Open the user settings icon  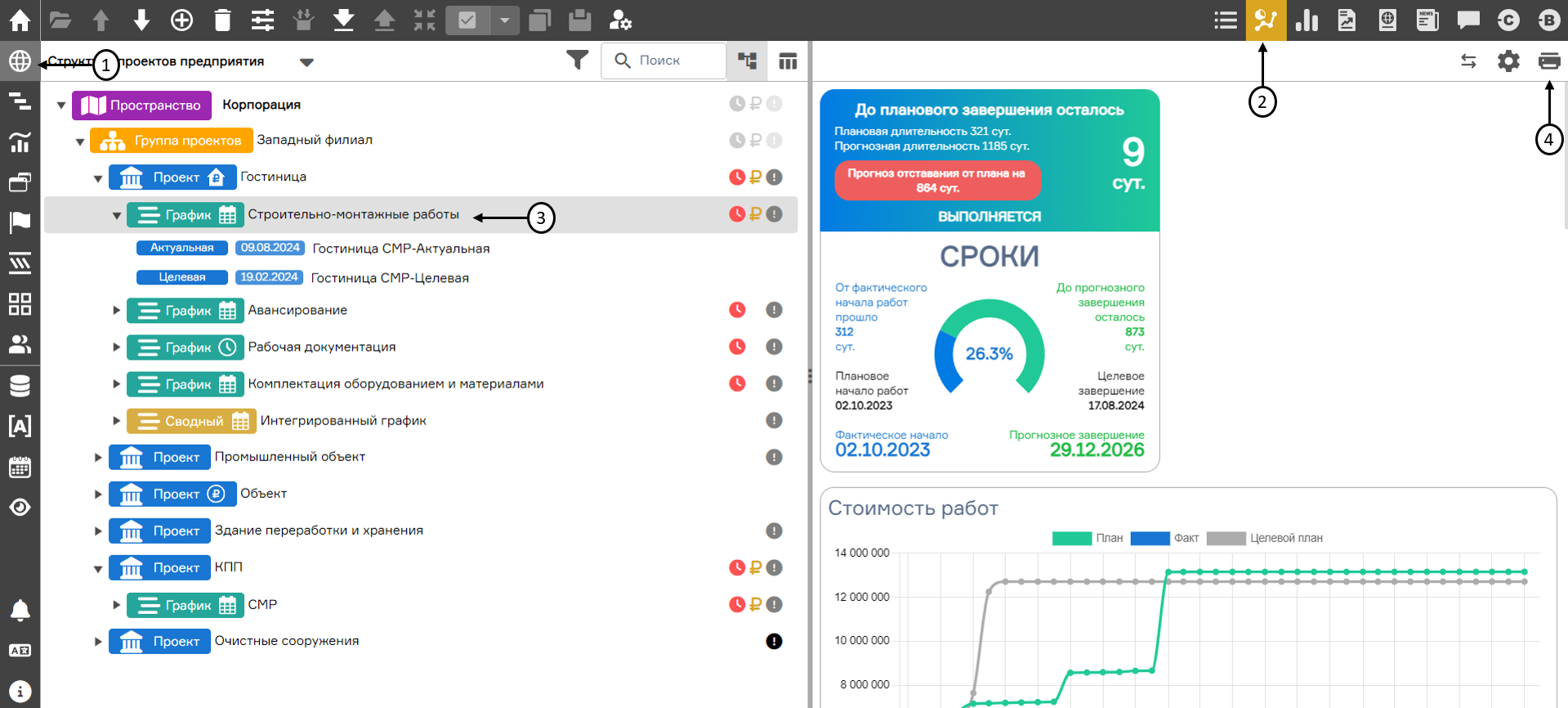620,20
